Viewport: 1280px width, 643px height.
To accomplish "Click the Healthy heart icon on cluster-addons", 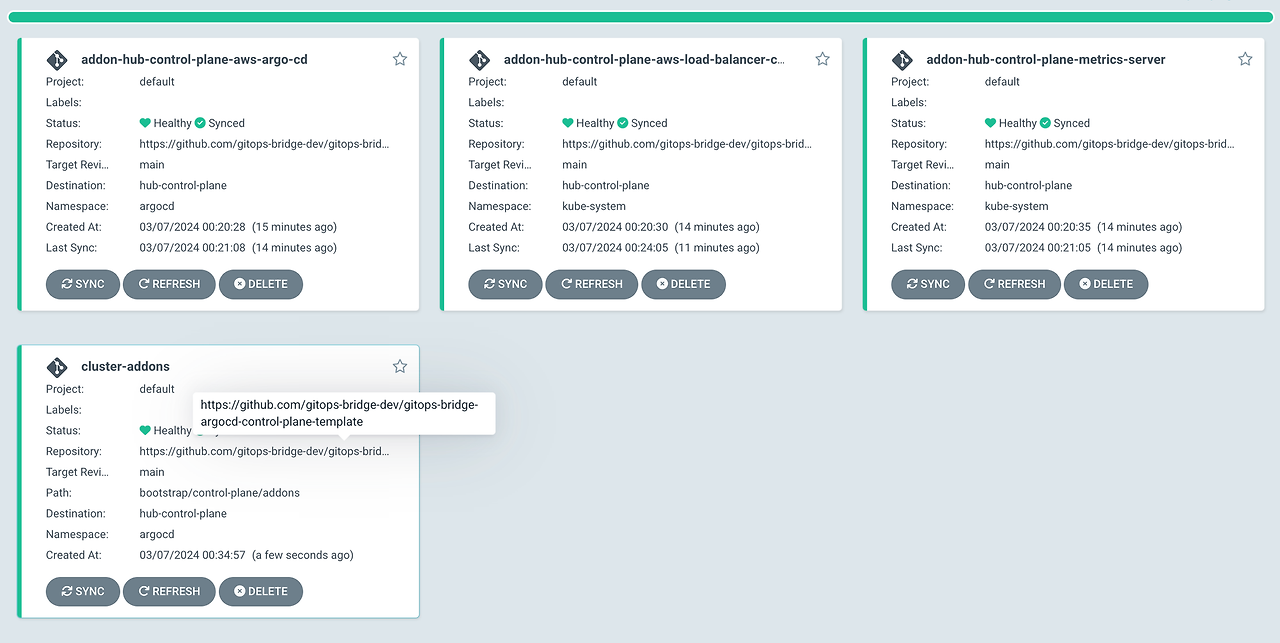I will [x=145, y=430].
